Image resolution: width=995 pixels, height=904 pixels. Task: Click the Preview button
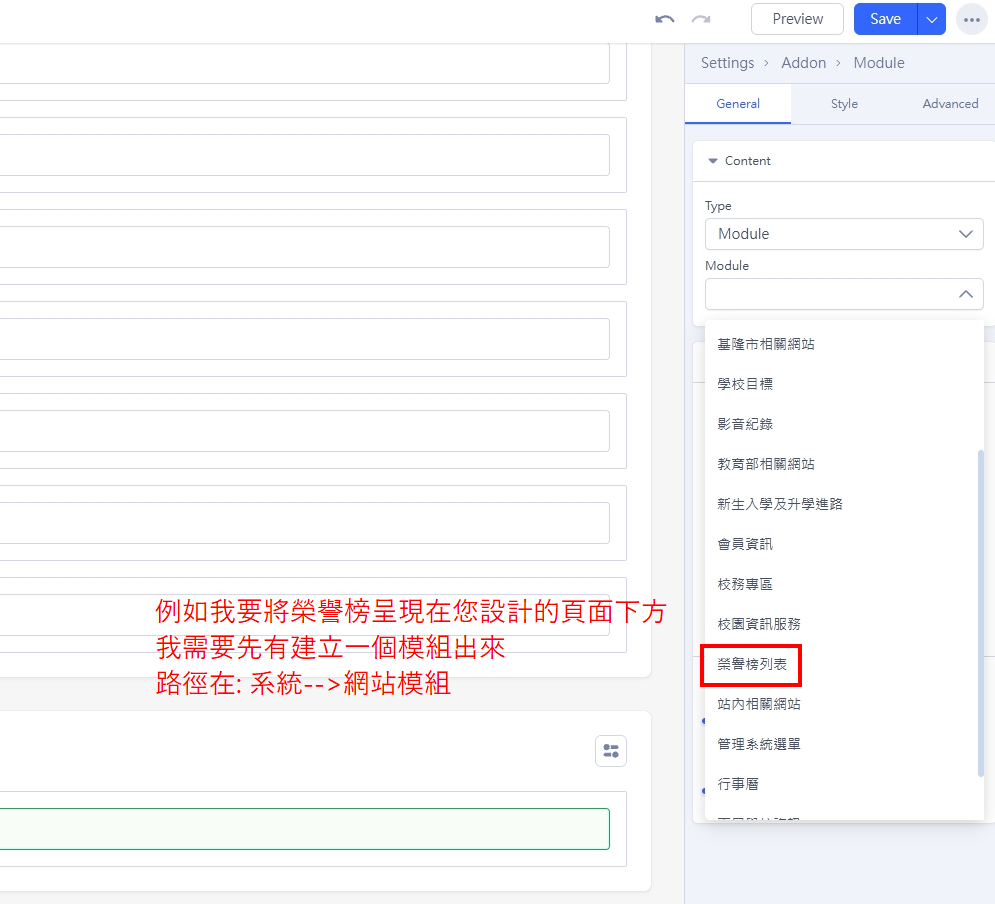click(797, 19)
